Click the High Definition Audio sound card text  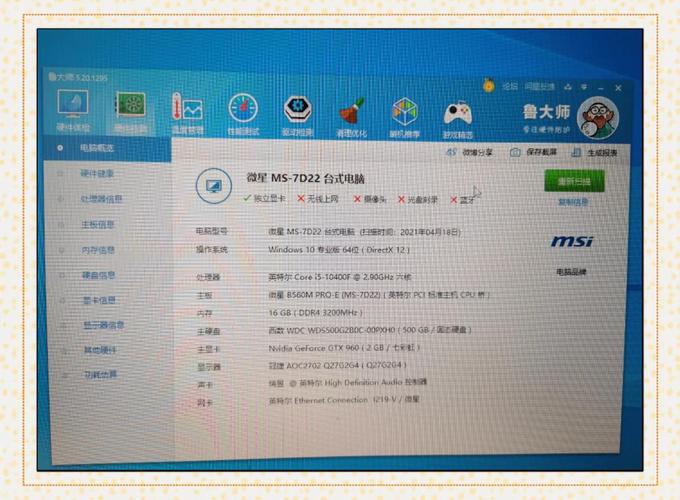pyautogui.click(x=348, y=382)
